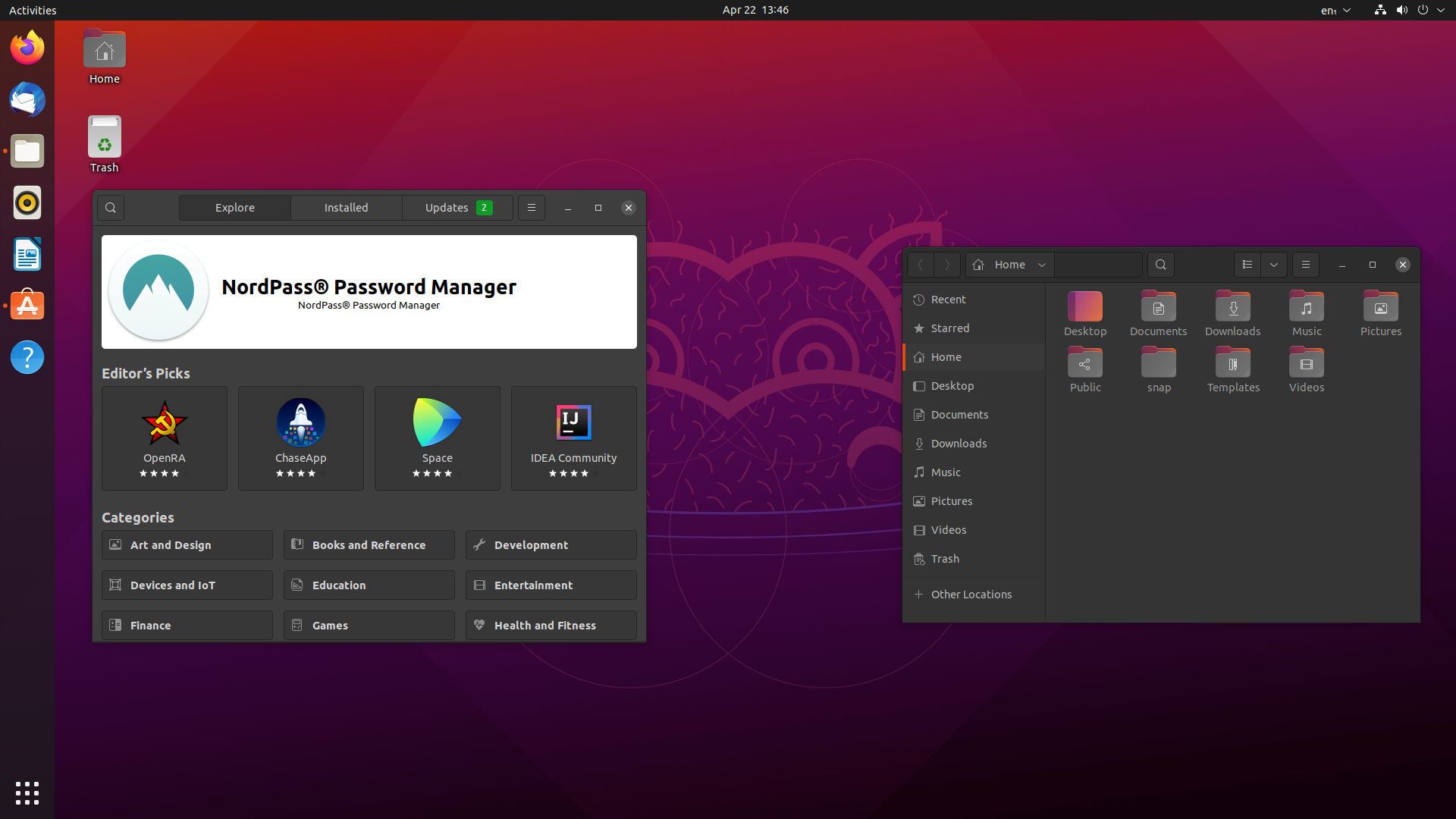Image resolution: width=1456 pixels, height=819 pixels.
Task: Select Trash icon on desktop
Action: pos(105,145)
